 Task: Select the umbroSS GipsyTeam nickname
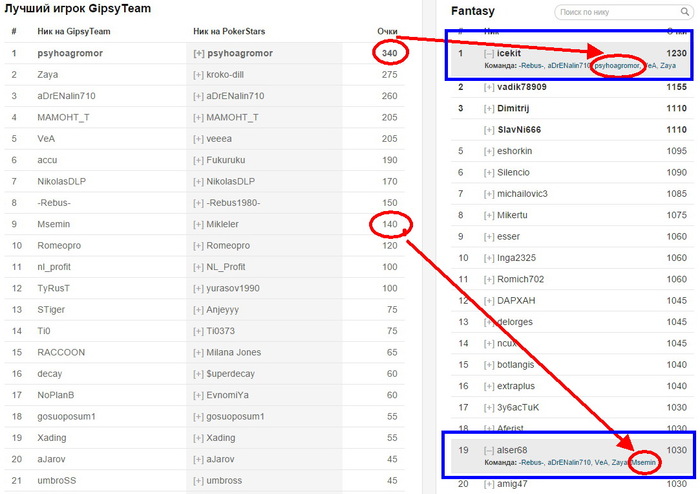coord(57,481)
